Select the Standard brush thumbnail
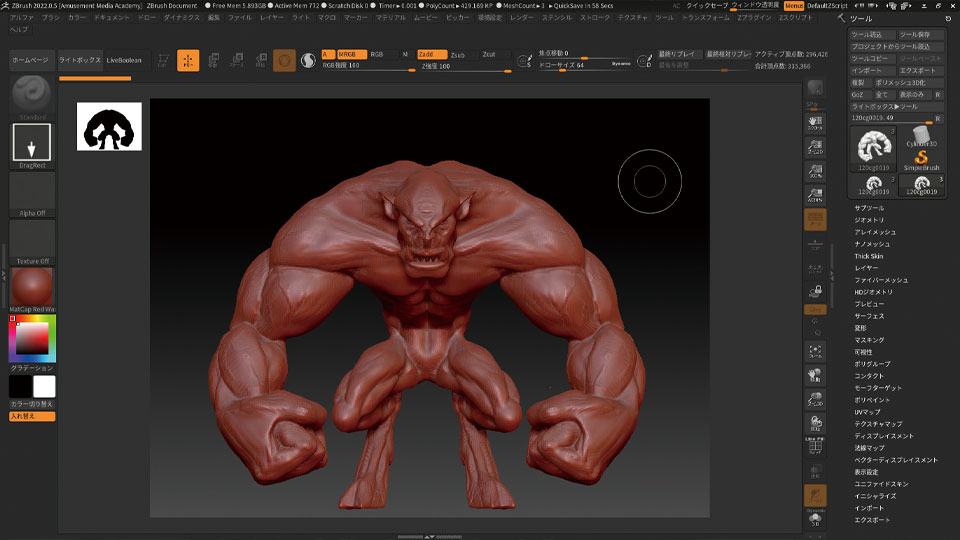The image size is (960, 540). click(x=32, y=96)
